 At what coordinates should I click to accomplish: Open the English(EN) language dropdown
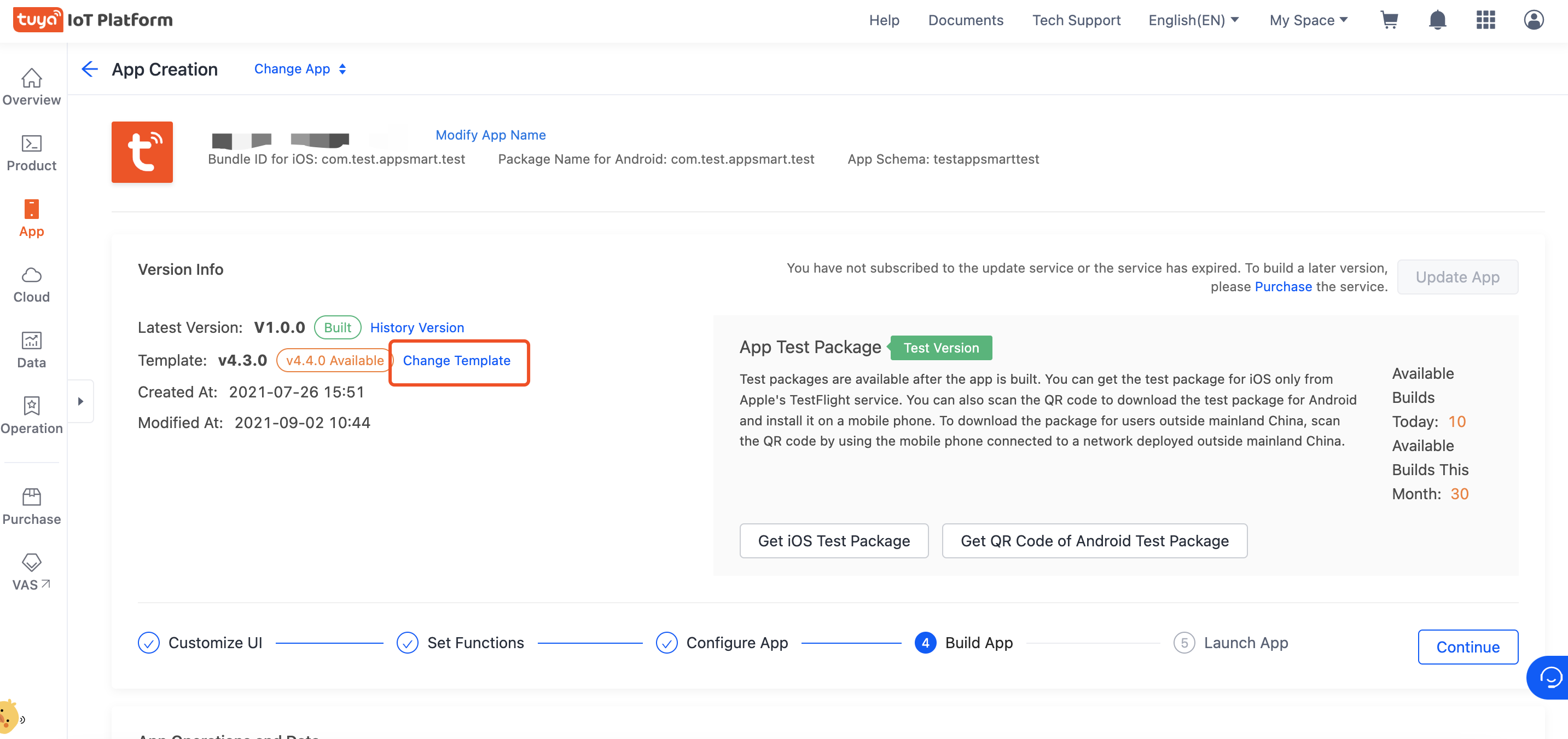click(1193, 20)
